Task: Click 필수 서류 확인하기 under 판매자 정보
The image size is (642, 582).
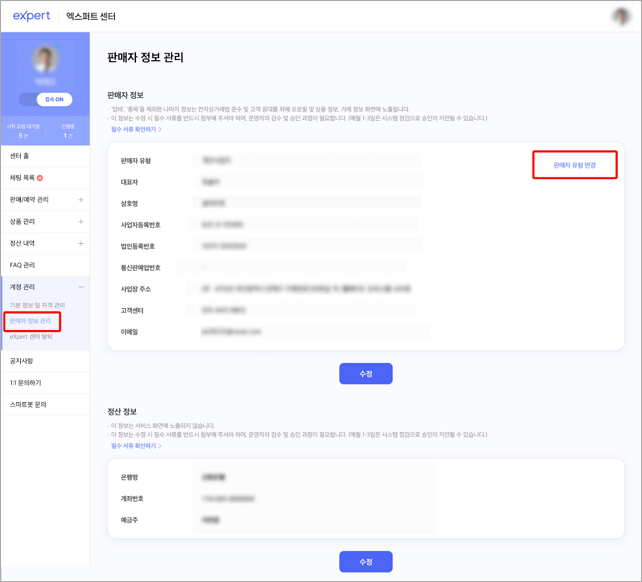Action: (134, 129)
